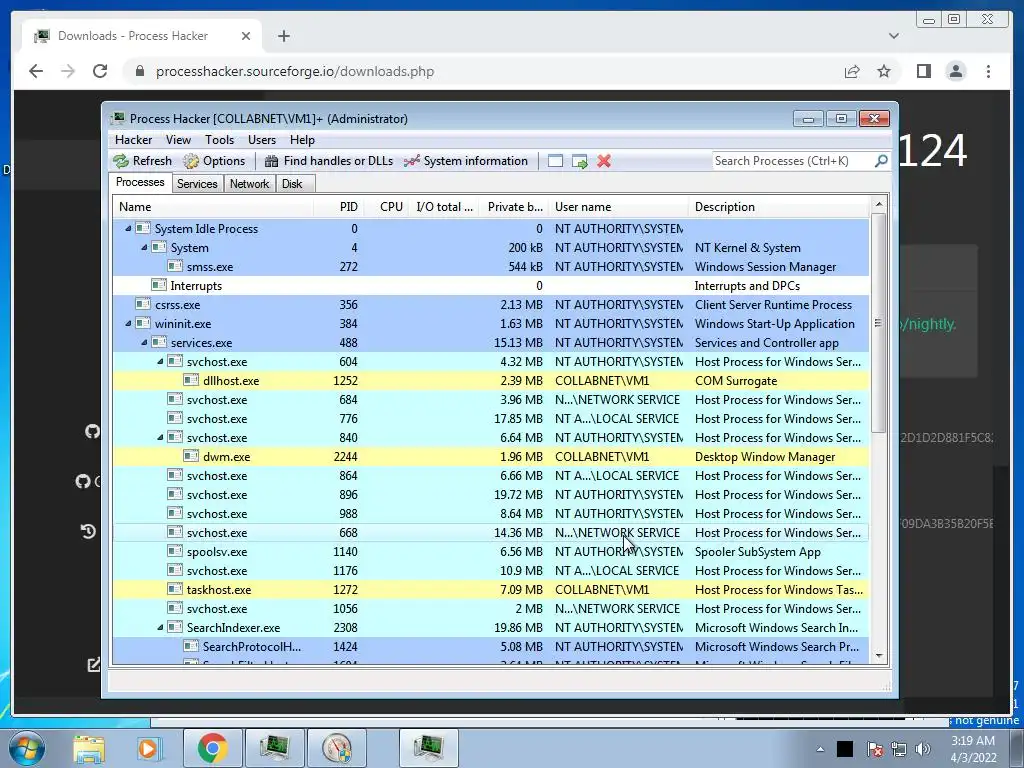Click the Chrome address bar URL

pyautogui.click(x=295, y=71)
